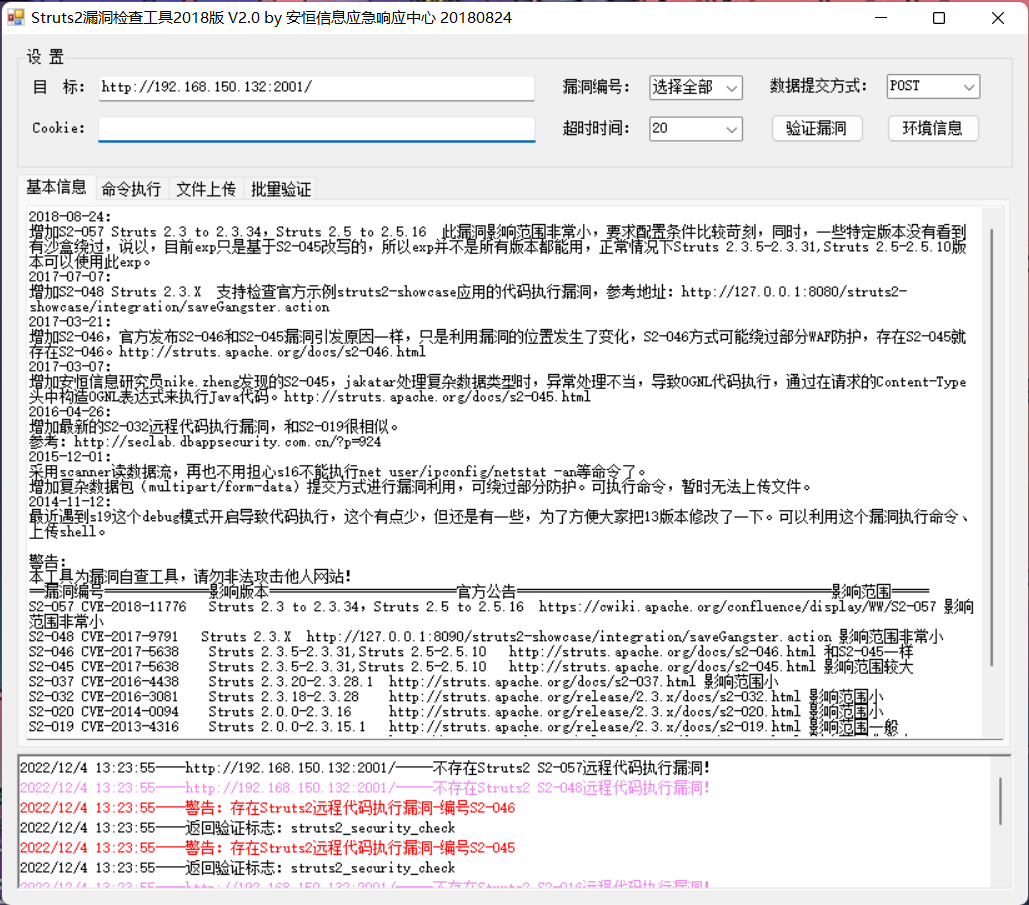Click the 环境信息 button
Image resolution: width=1029 pixels, height=905 pixels.
pos(933,128)
